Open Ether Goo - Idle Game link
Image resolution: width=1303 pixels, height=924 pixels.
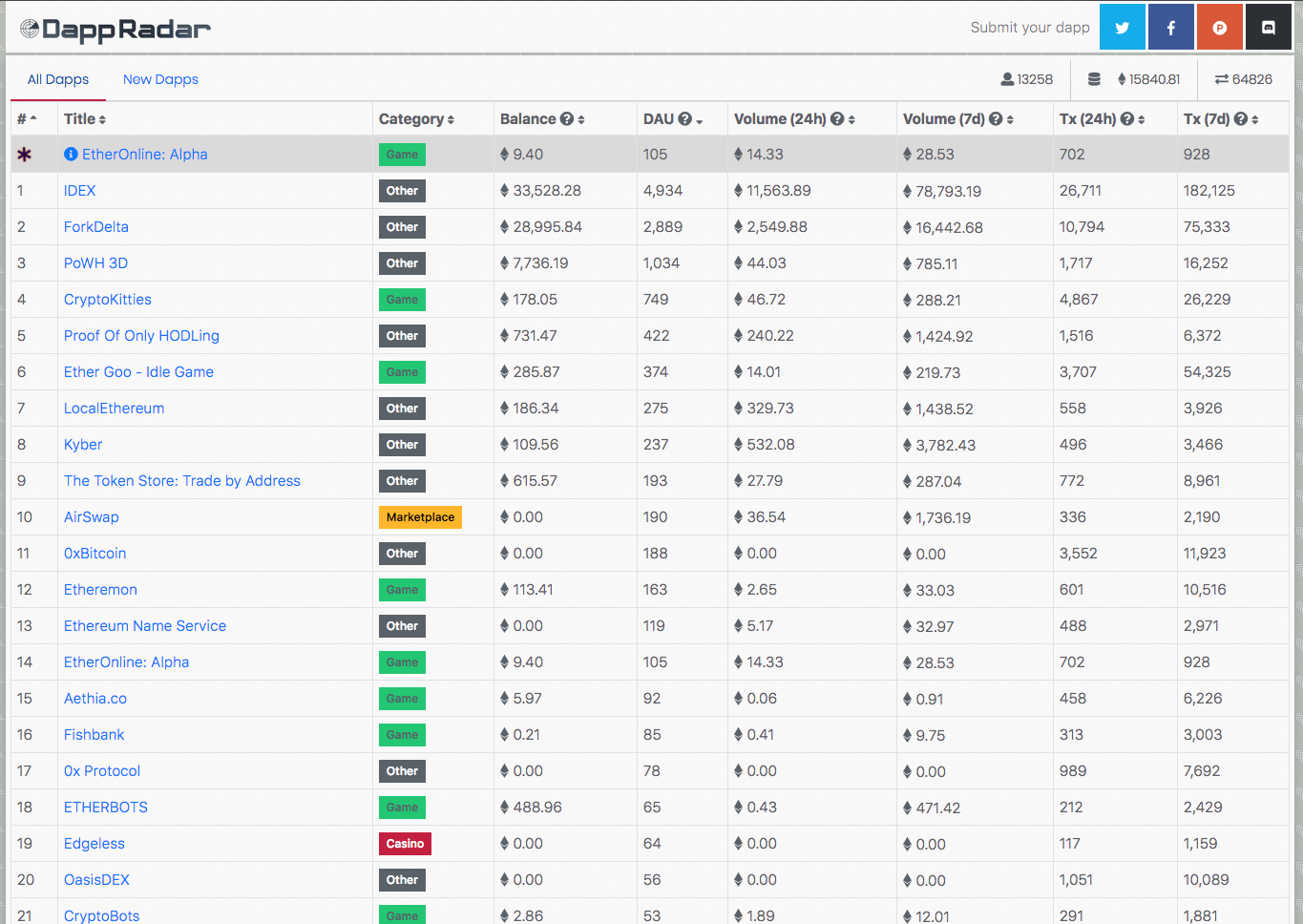coord(138,371)
